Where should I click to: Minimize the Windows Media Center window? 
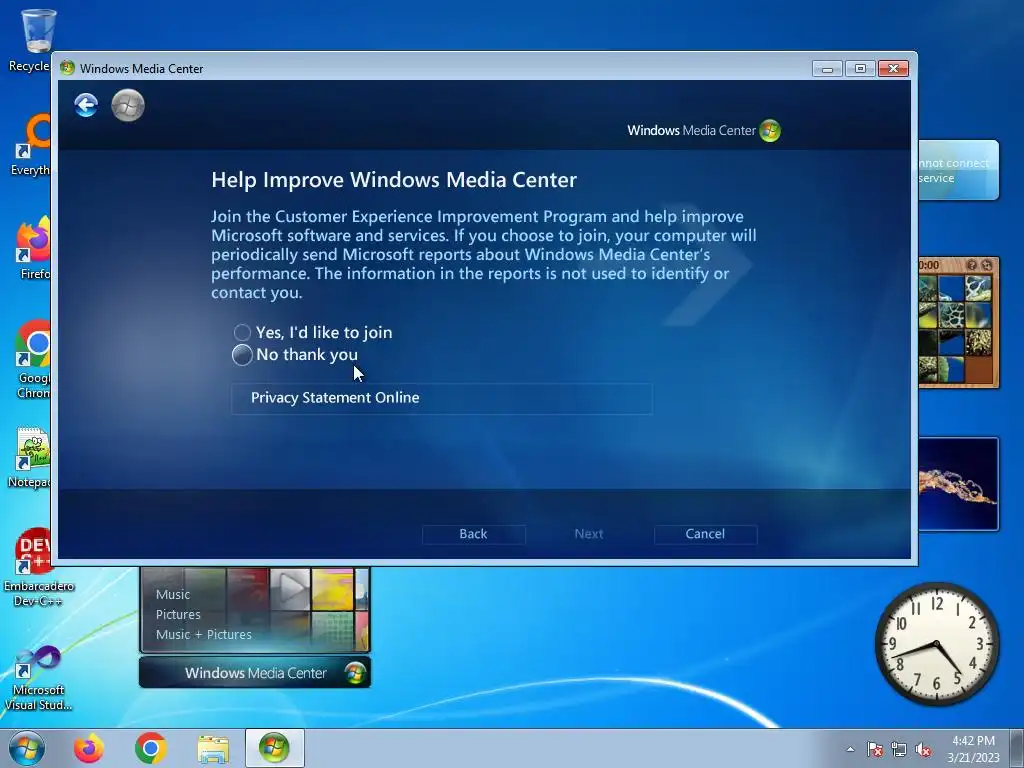(x=827, y=69)
